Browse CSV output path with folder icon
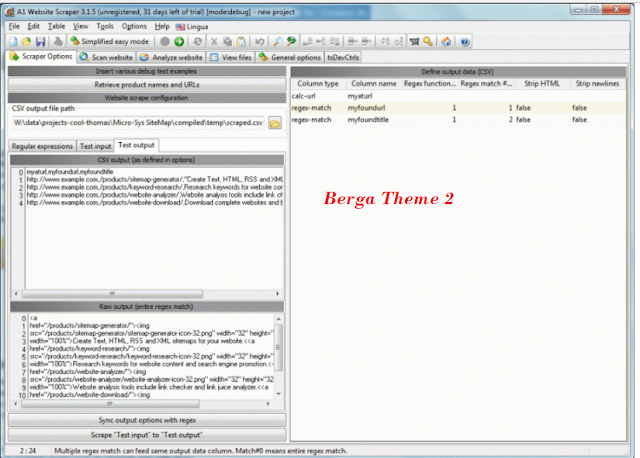The image size is (640, 458). [275, 123]
